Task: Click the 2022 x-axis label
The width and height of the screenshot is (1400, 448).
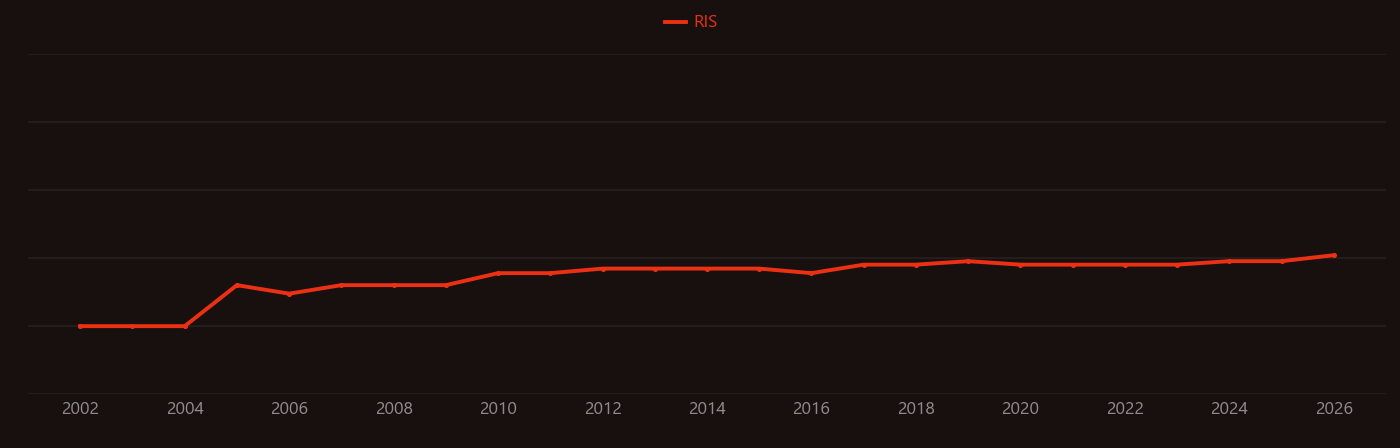Action: click(1125, 409)
